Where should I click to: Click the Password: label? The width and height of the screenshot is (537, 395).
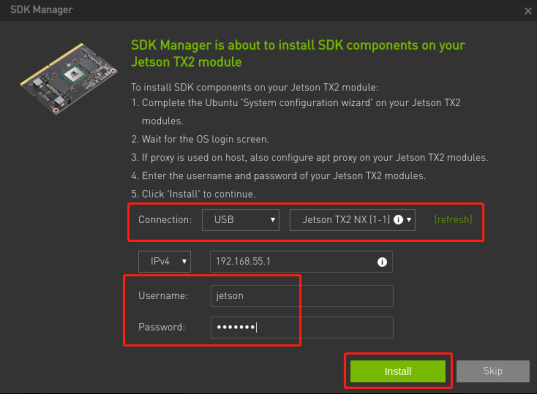(x=162, y=327)
